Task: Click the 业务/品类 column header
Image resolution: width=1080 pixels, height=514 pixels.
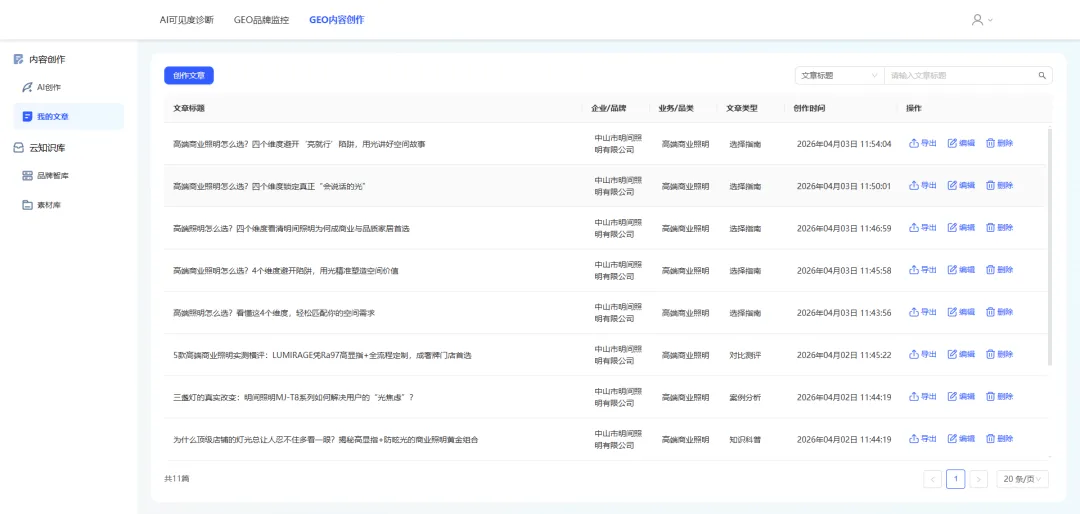Action: point(676,108)
